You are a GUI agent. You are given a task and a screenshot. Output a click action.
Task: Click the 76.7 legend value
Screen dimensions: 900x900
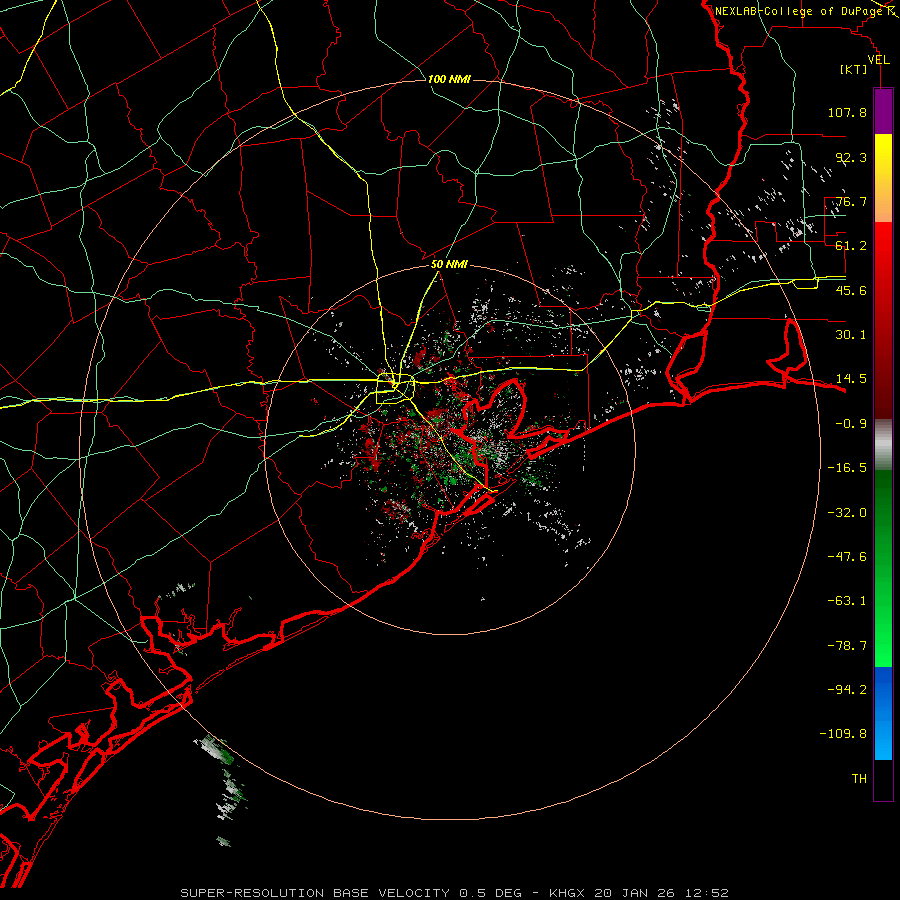(x=851, y=201)
